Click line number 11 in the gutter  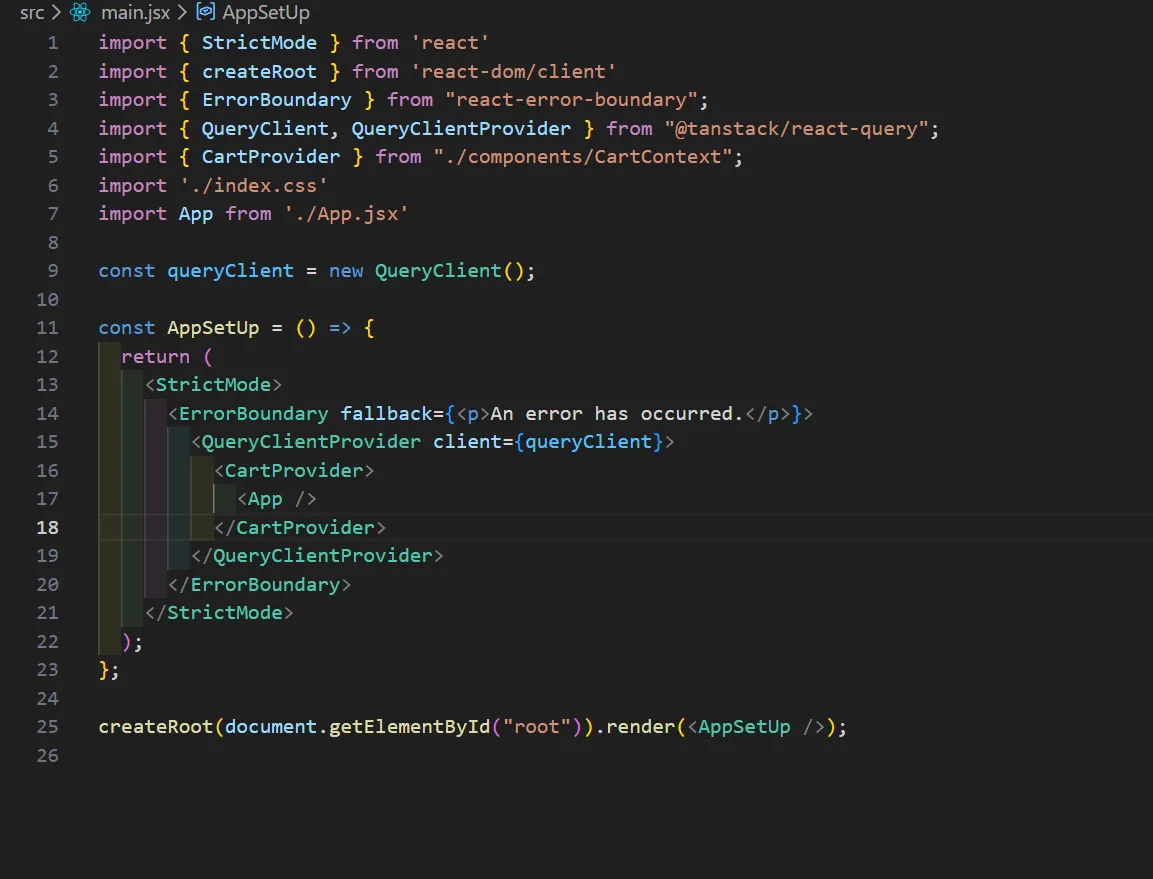click(47, 328)
